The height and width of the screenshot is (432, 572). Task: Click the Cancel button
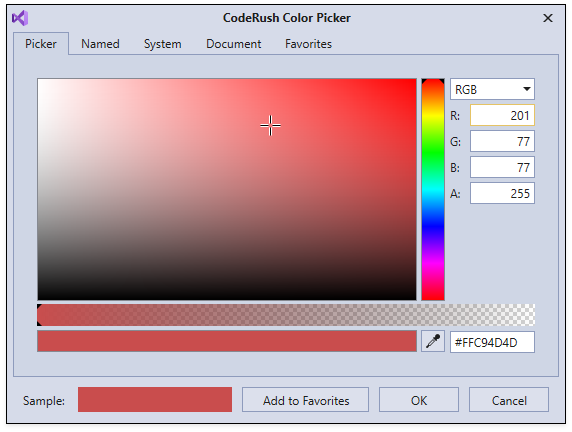[x=509, y=400]
